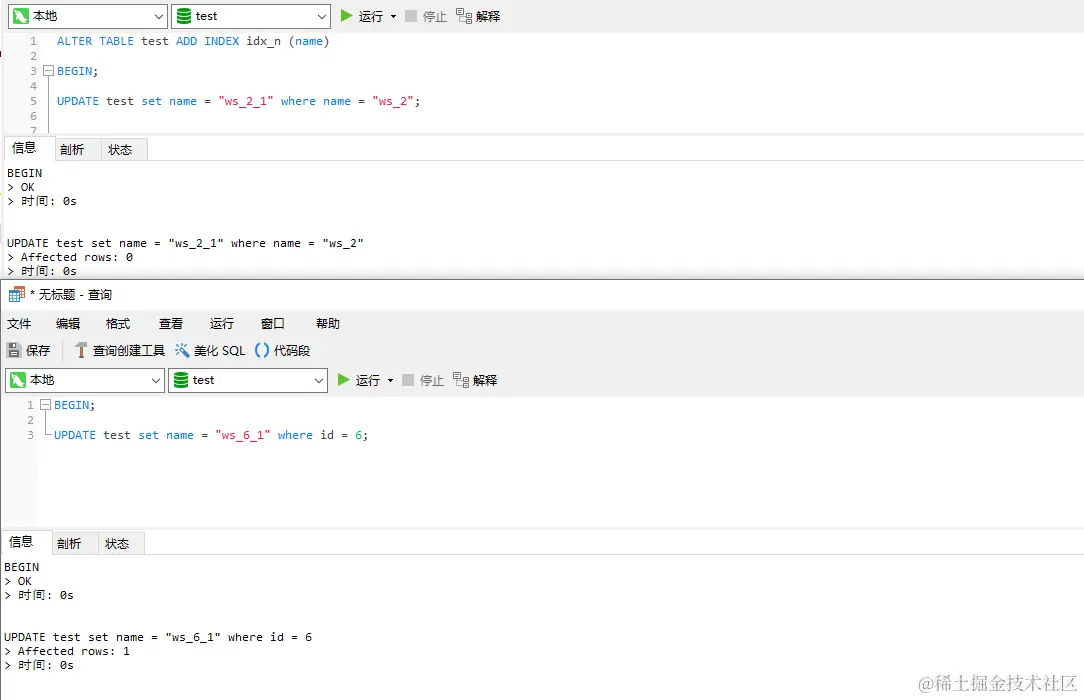Open the Query Builder tool
Viewport: 1084px width, 700px height.
(120, 350)
